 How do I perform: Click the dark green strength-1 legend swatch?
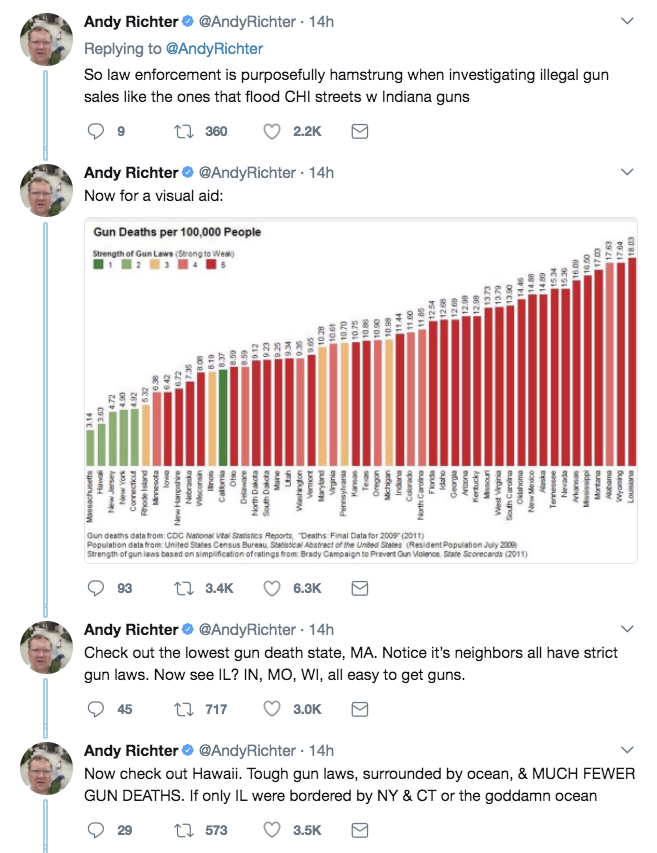[98, 264]
